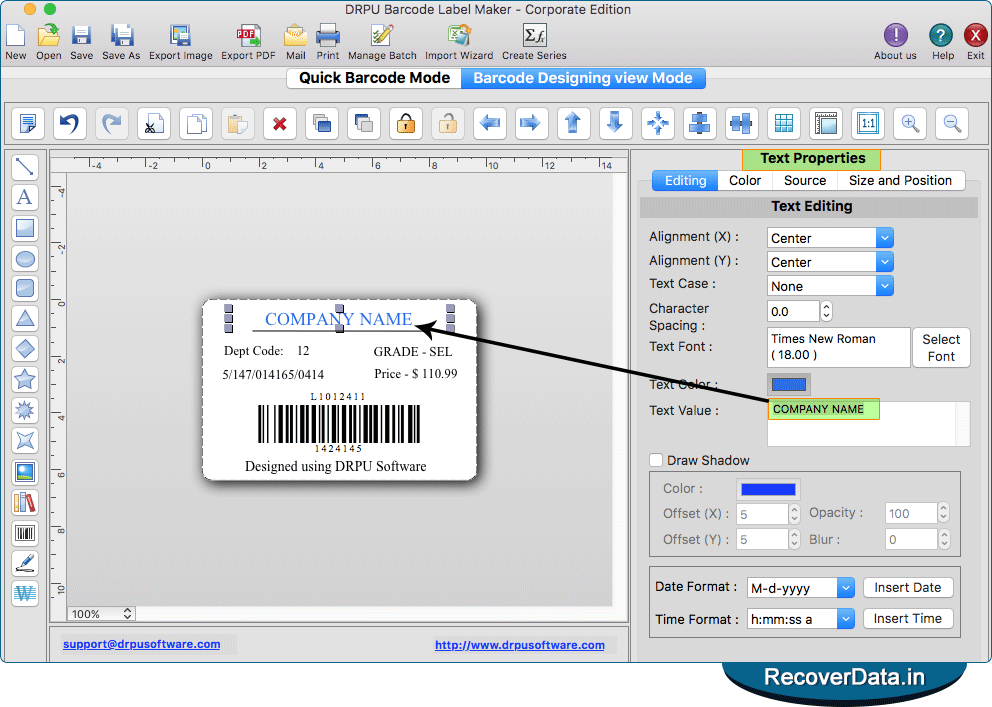Screen dimensions: 992x707
Task: Click the Cut scissors icon
Action: pos(154,123)
